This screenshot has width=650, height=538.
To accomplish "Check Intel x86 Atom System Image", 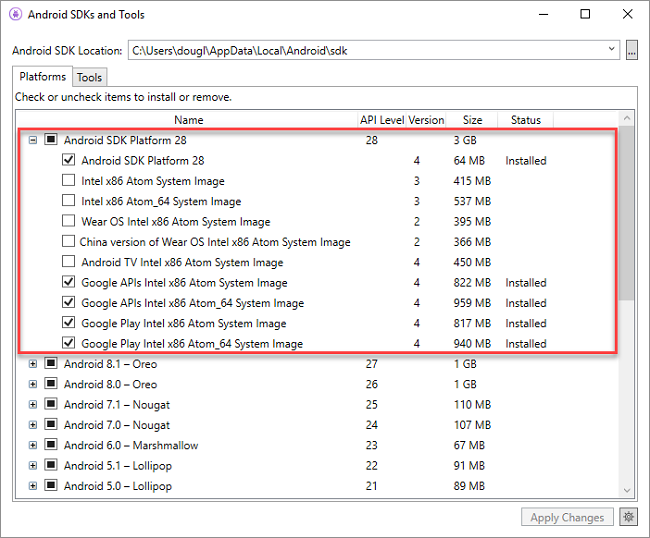I will point(68,180).
